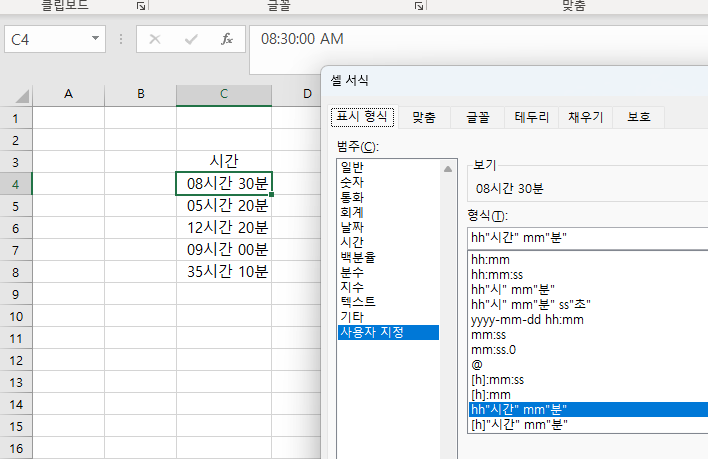Open the 클립보드 group dialog launcher
This screenshot has width=708, height=459.
point(141,6)
